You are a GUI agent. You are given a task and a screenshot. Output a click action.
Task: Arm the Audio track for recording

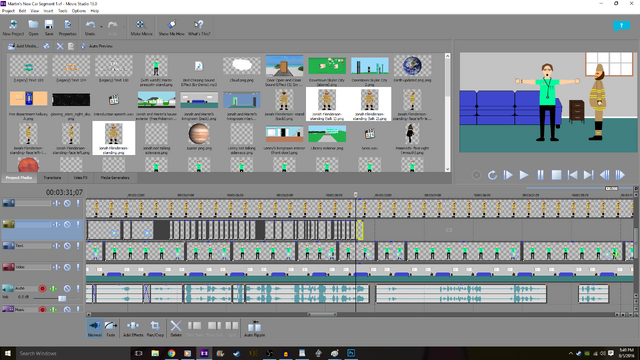pyautogui.click(x=42, y=288)
